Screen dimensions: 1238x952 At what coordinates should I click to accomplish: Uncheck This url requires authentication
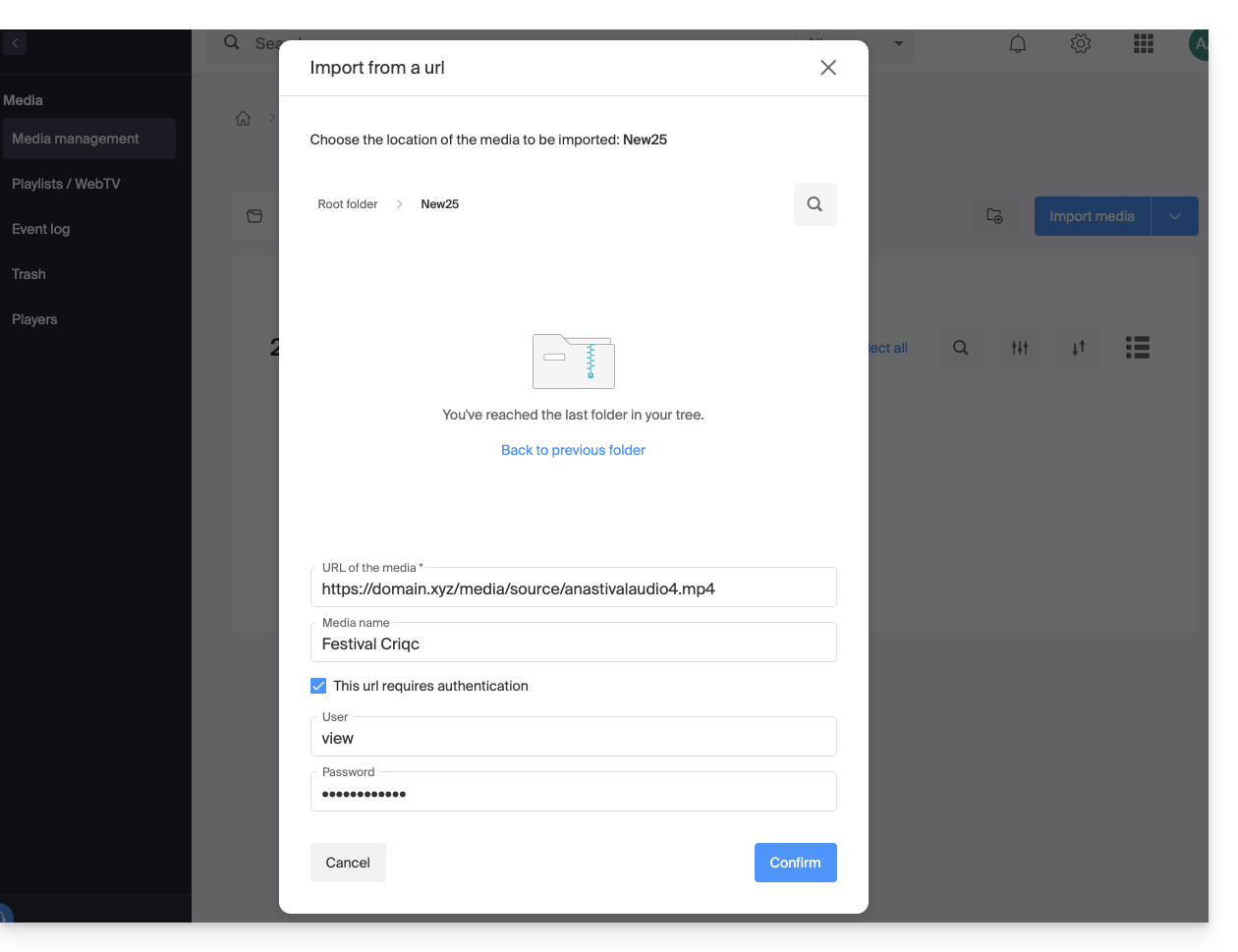[x=318, y=686]
